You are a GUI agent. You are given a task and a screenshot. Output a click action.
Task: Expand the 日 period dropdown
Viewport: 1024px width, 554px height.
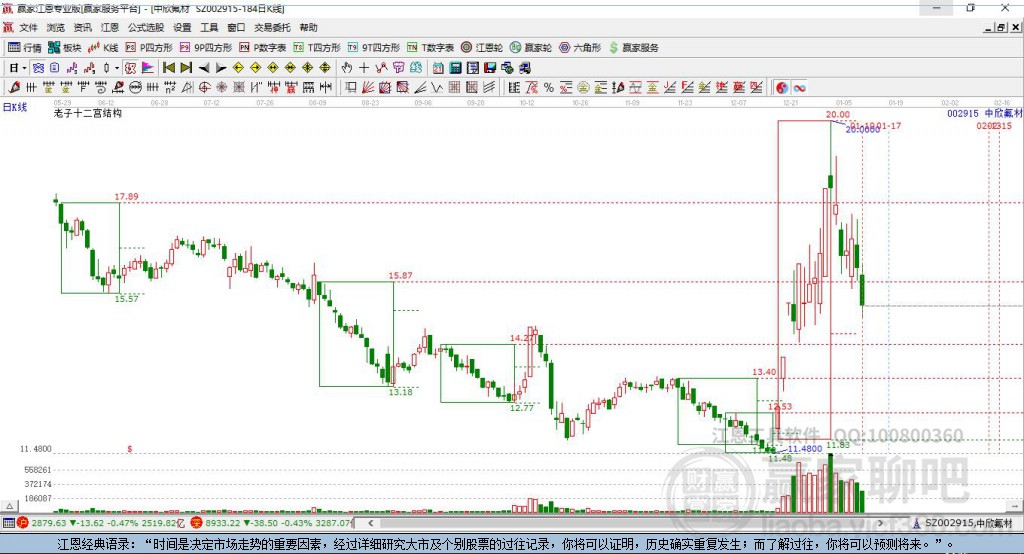(24, 68)
